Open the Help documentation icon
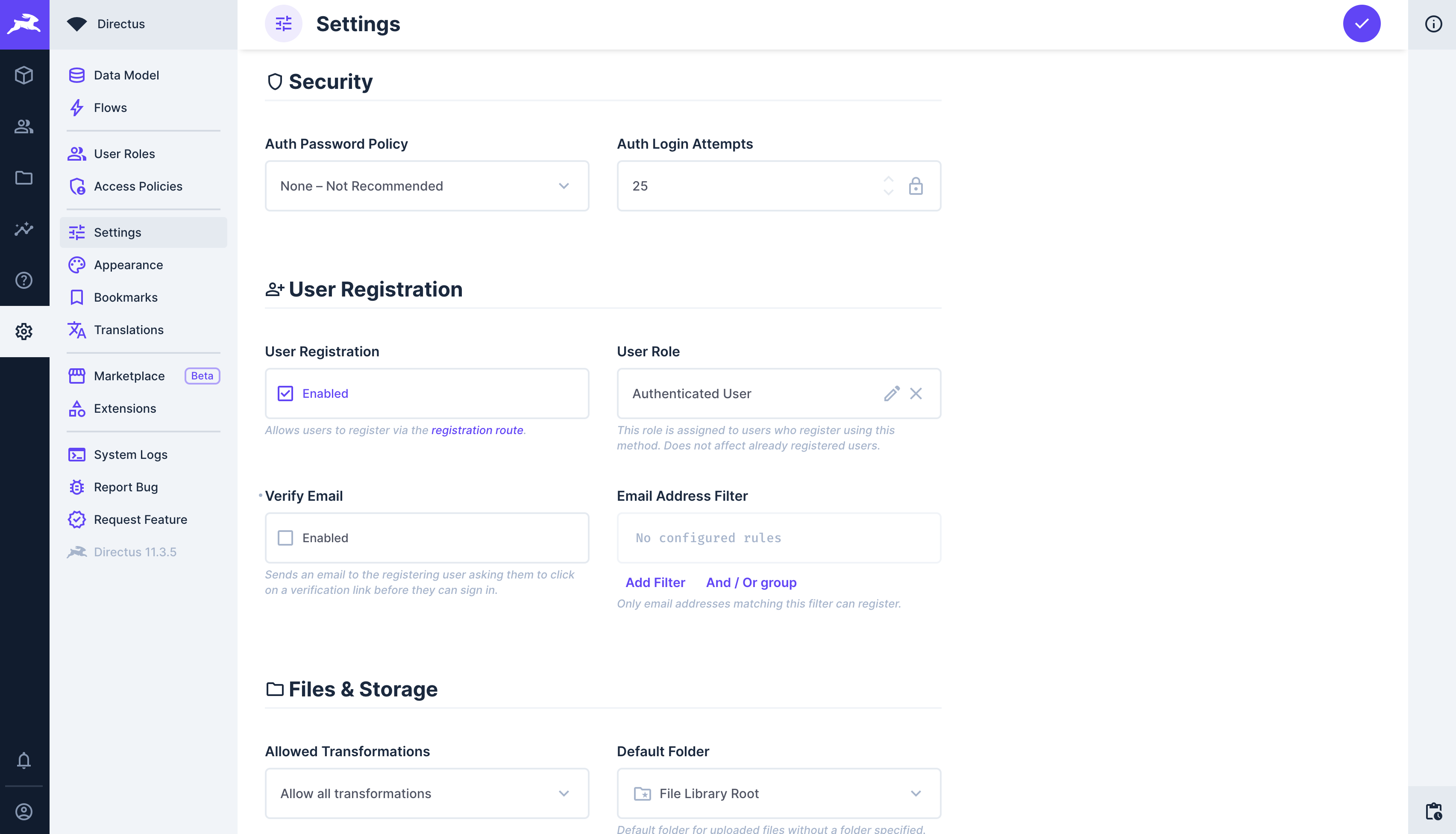1456x834 pixels. [x=24, y=280]
